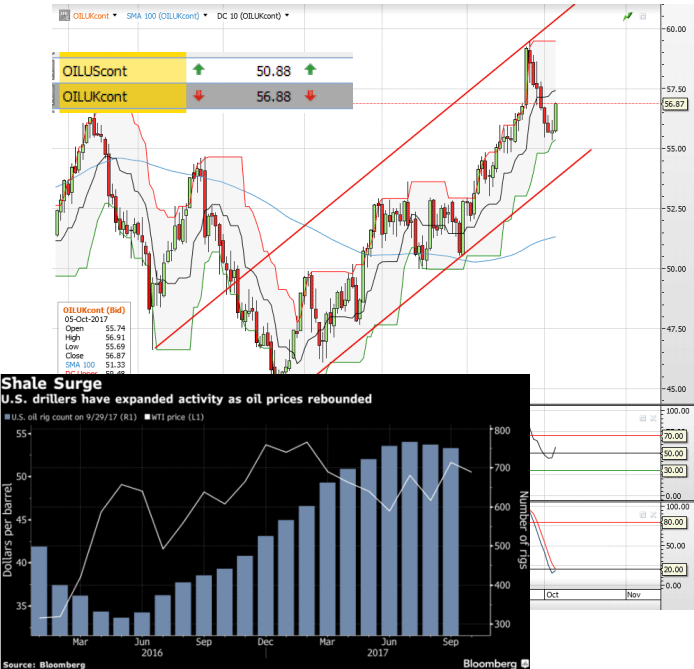Select the OILUScont watchlist row

pos(203,70)
